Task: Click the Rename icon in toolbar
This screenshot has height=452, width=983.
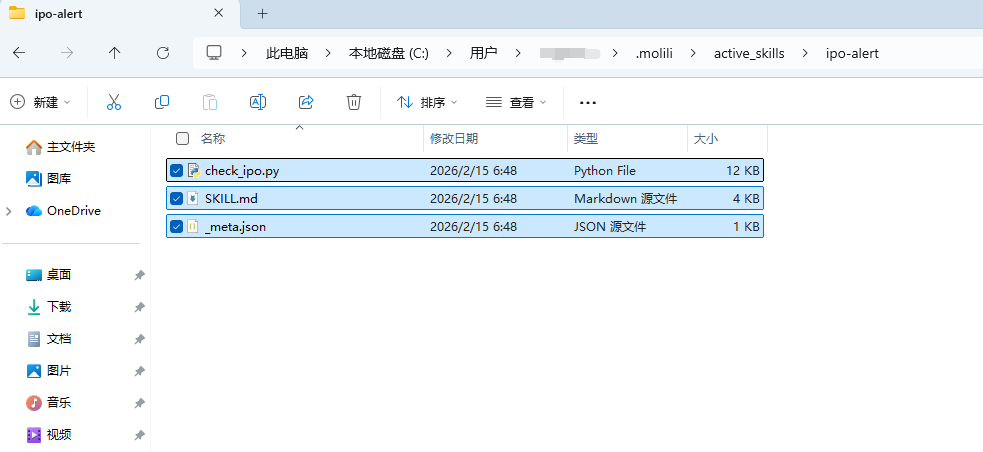Action: pyautogui.click(x=257, y=102)
